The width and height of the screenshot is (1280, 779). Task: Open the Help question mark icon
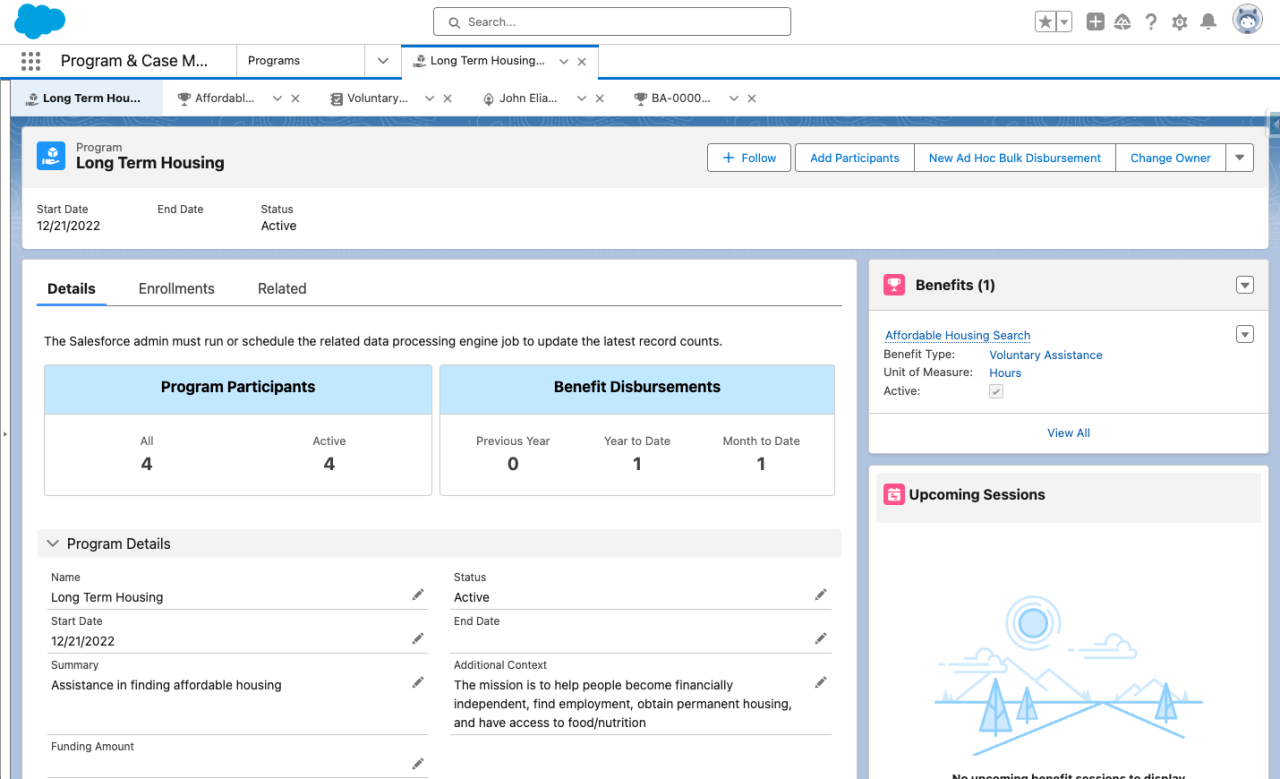pos(1151,22)
